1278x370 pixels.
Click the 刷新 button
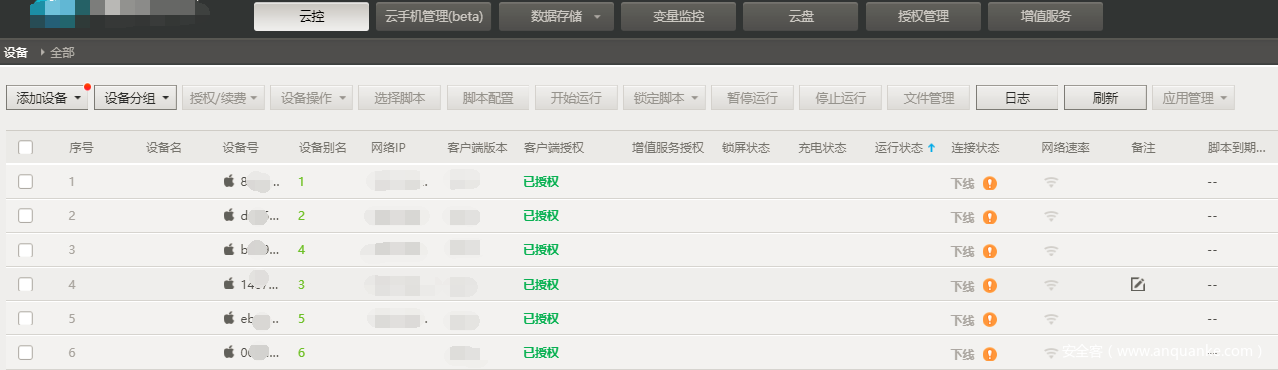click(1105, 98)
